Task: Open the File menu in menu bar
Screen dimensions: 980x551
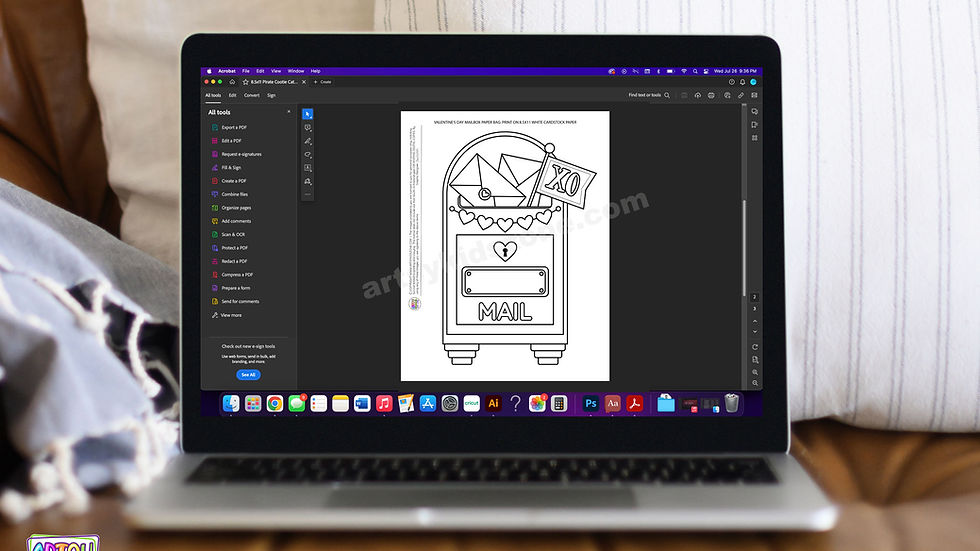Action: pos(246,71)
